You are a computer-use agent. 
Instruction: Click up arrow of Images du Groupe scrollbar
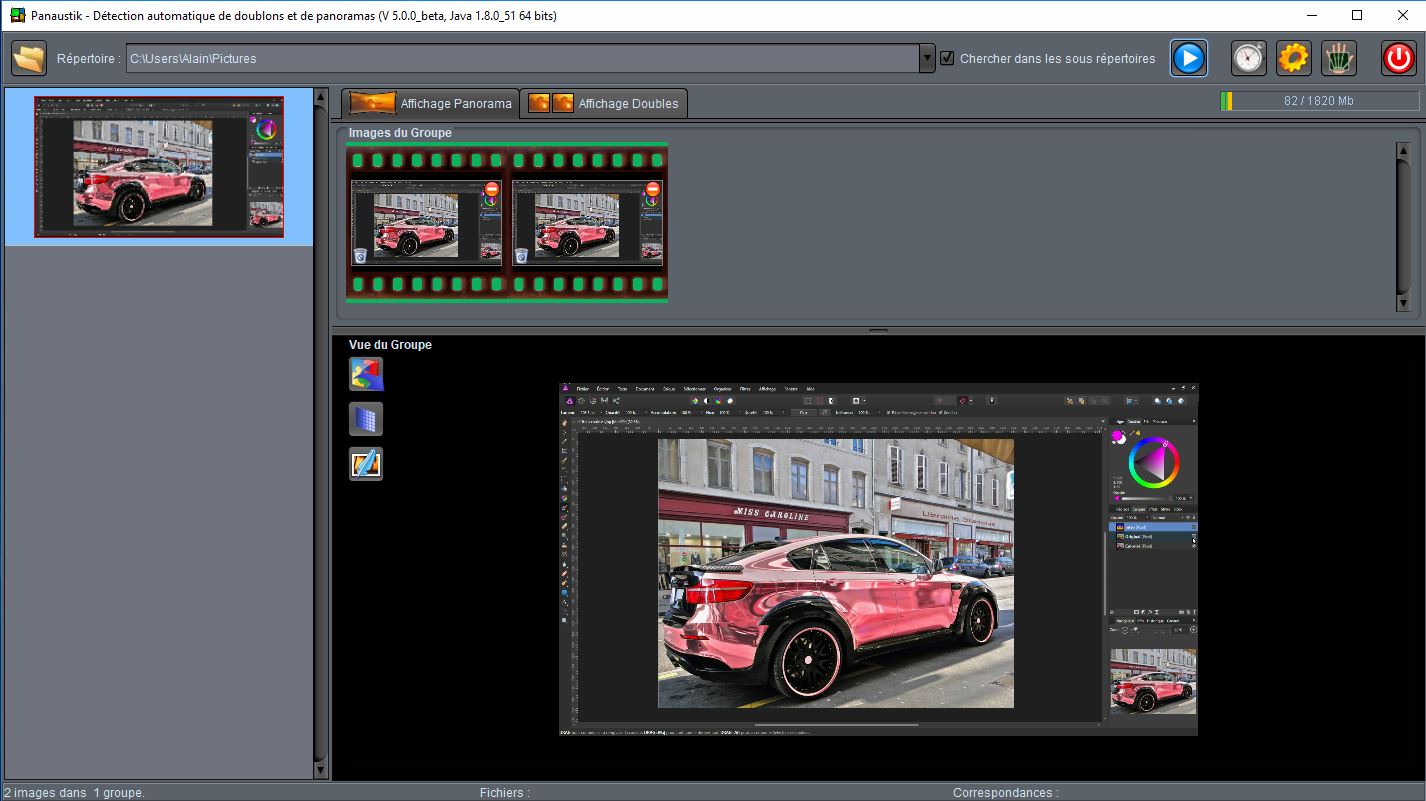coord(1402,150)
